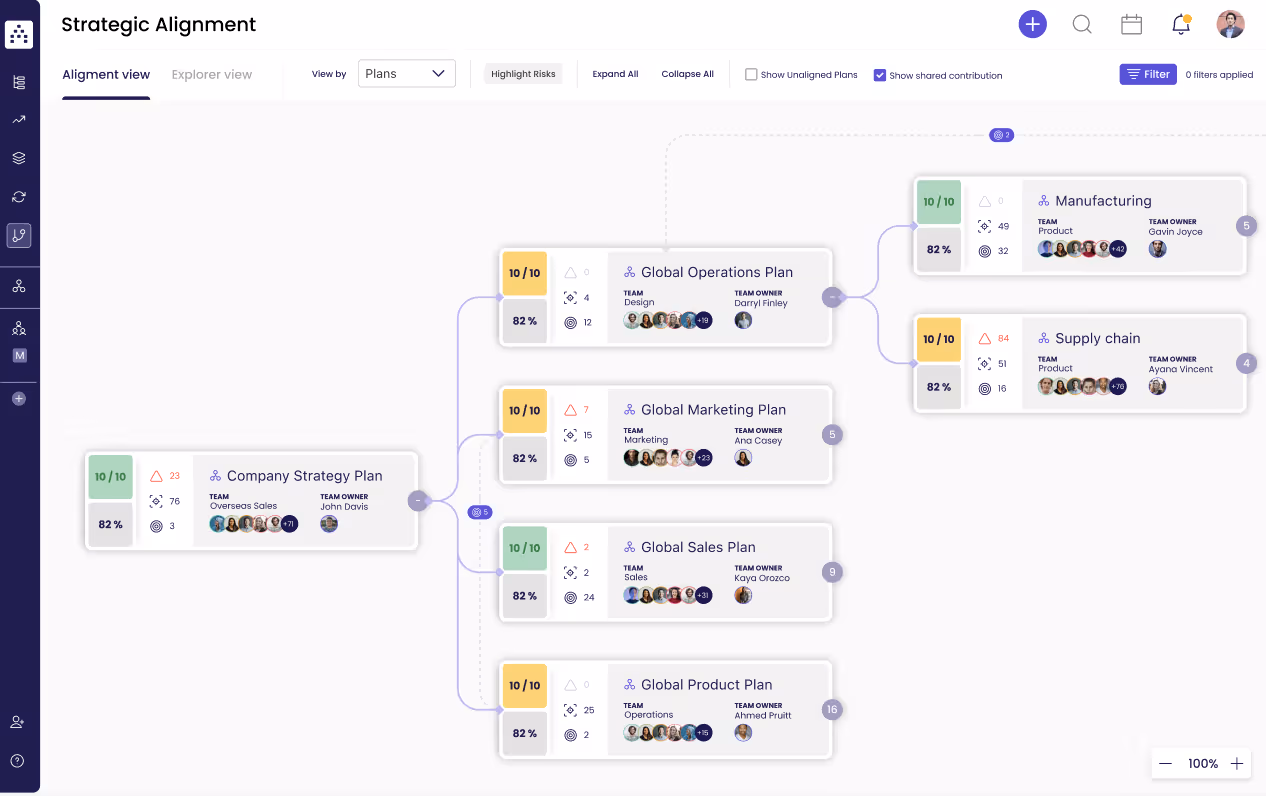Stay on the Alignment view tab

[105, 74]
